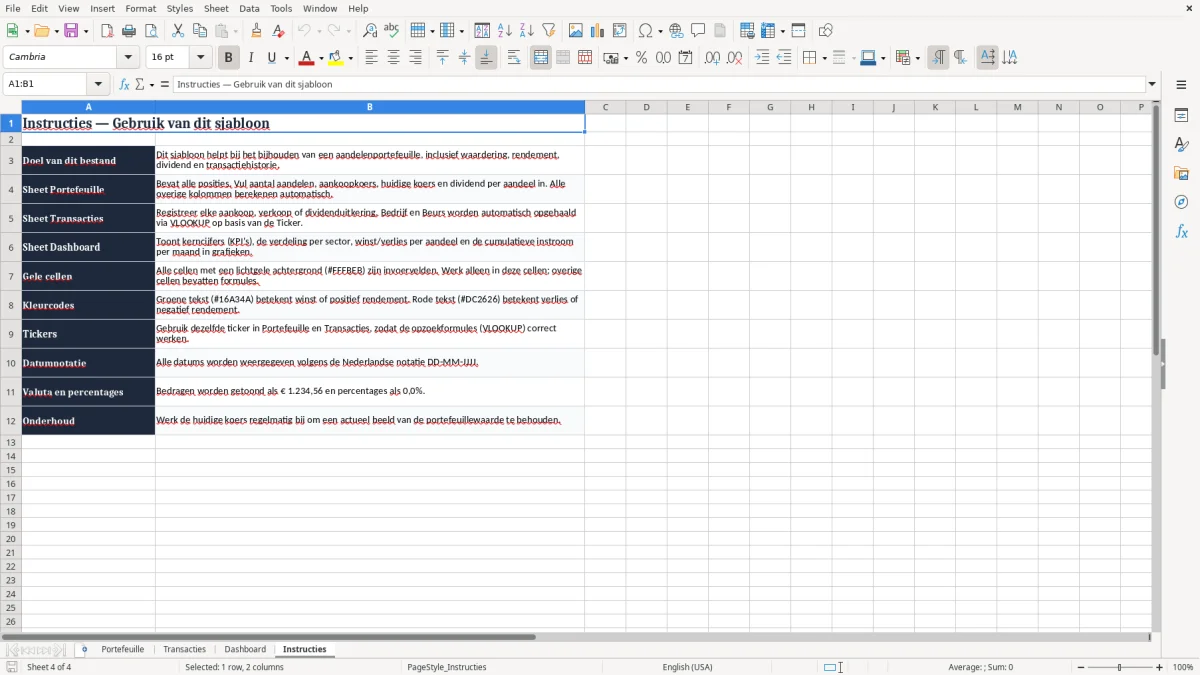Clear direct formatting
Image resolution: width=1200 pixels, height=675 pixels.
click(278, 31)
